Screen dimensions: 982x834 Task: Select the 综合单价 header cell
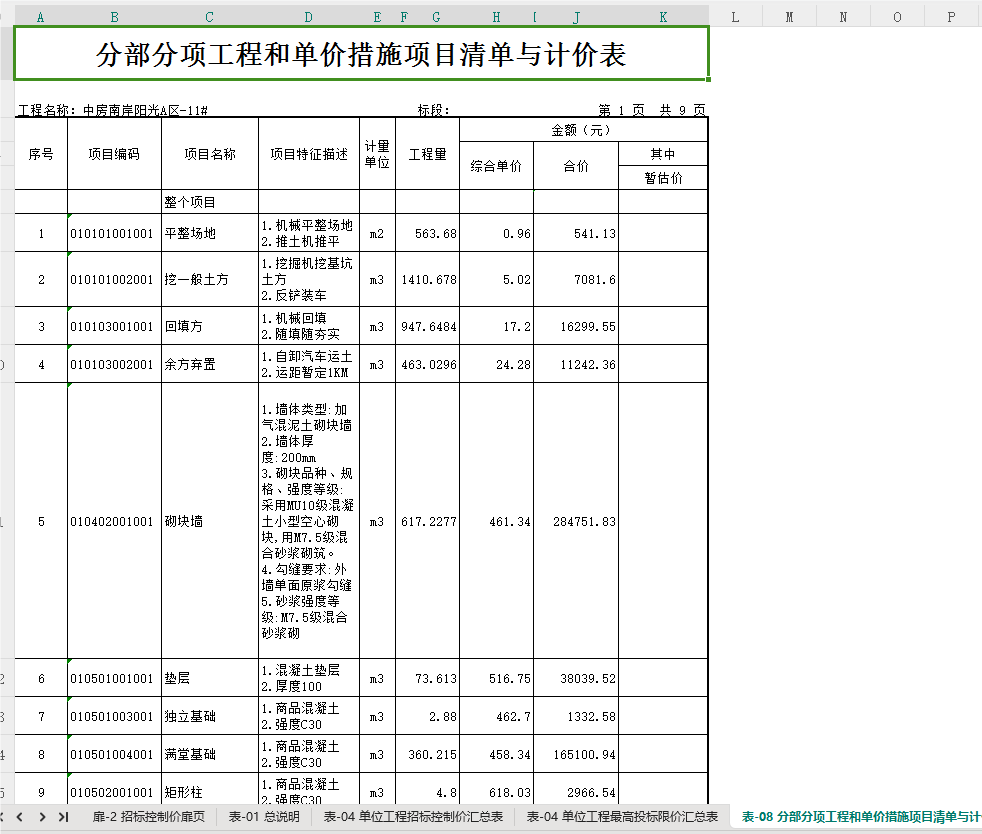point(496,166)
